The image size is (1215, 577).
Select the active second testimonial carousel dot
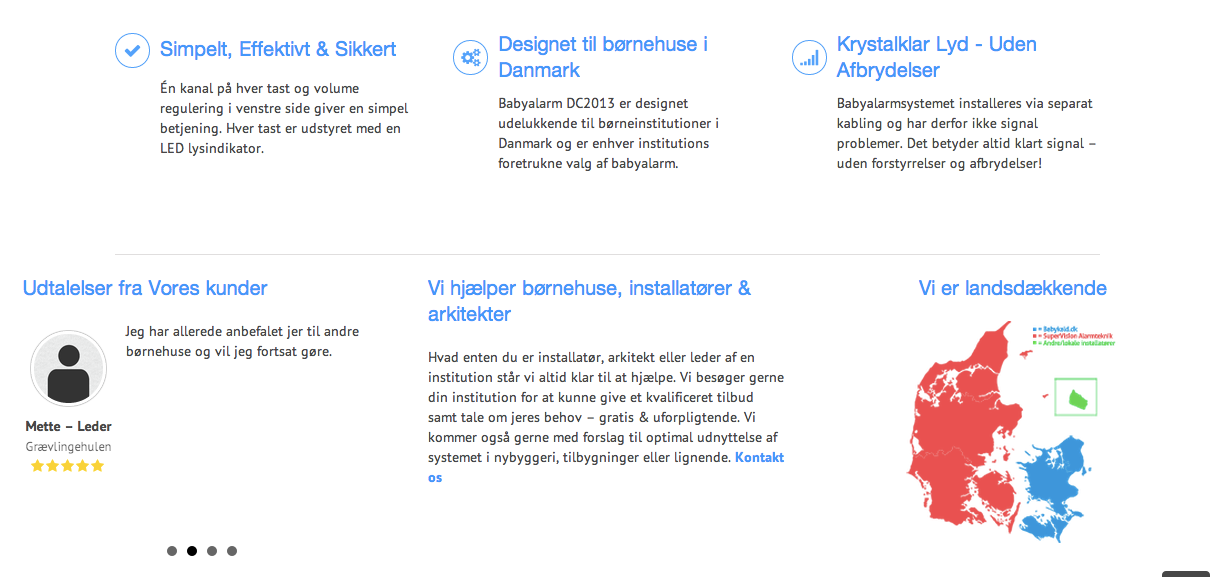(192, 551)
